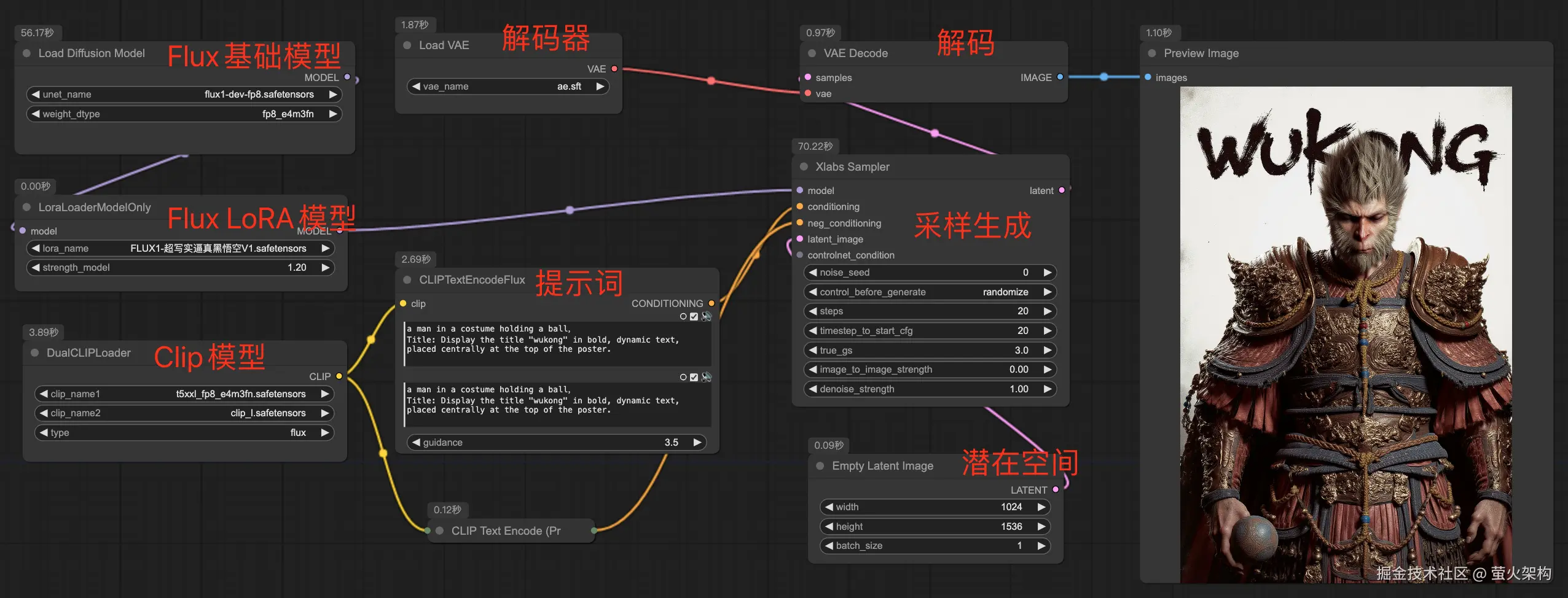Collapse the DualCLIPLoader node via its title dot
1568x598 pixels.
tap(34, 353)
